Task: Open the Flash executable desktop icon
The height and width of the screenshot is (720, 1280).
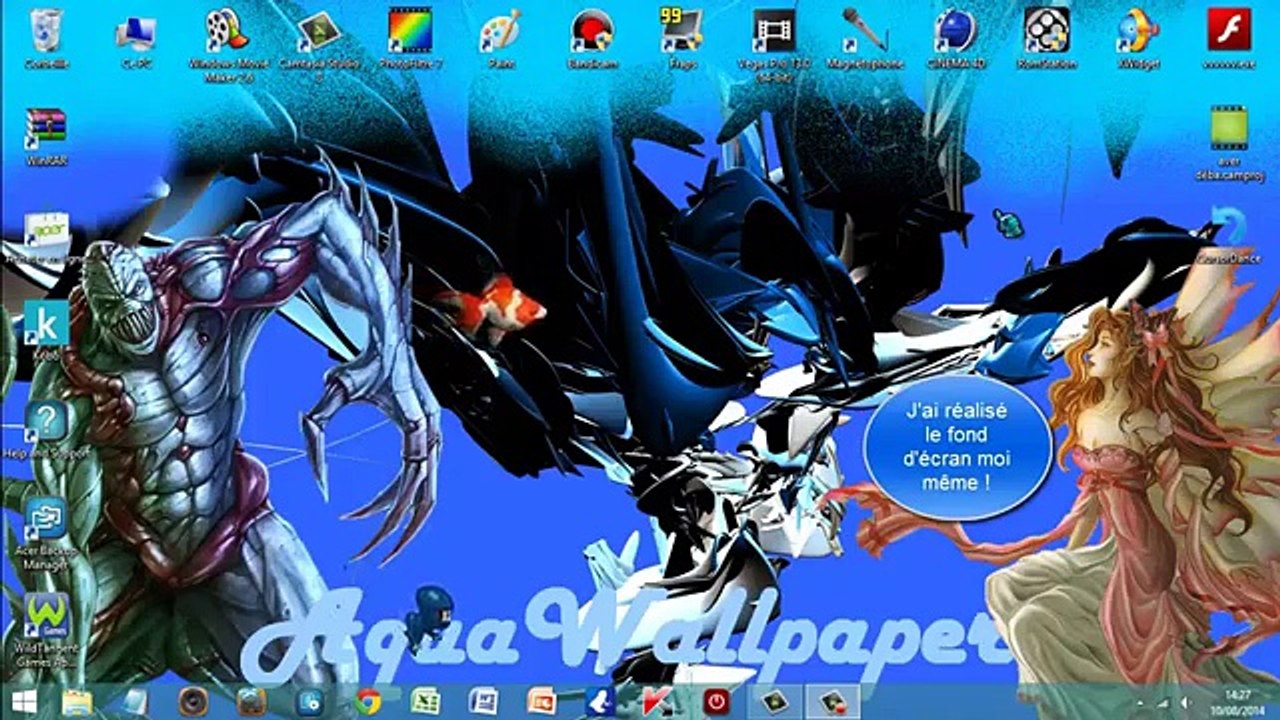Action: tap(1229, 37)
